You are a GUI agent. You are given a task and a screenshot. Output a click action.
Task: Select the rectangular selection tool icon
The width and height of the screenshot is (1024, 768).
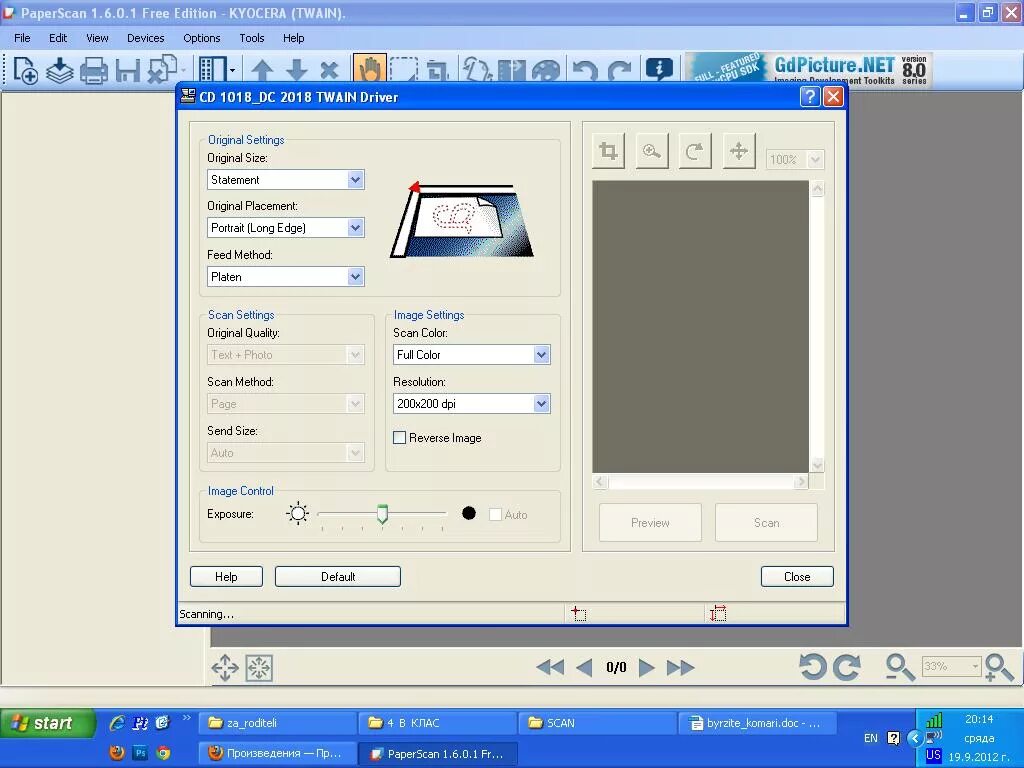[404, 70]
